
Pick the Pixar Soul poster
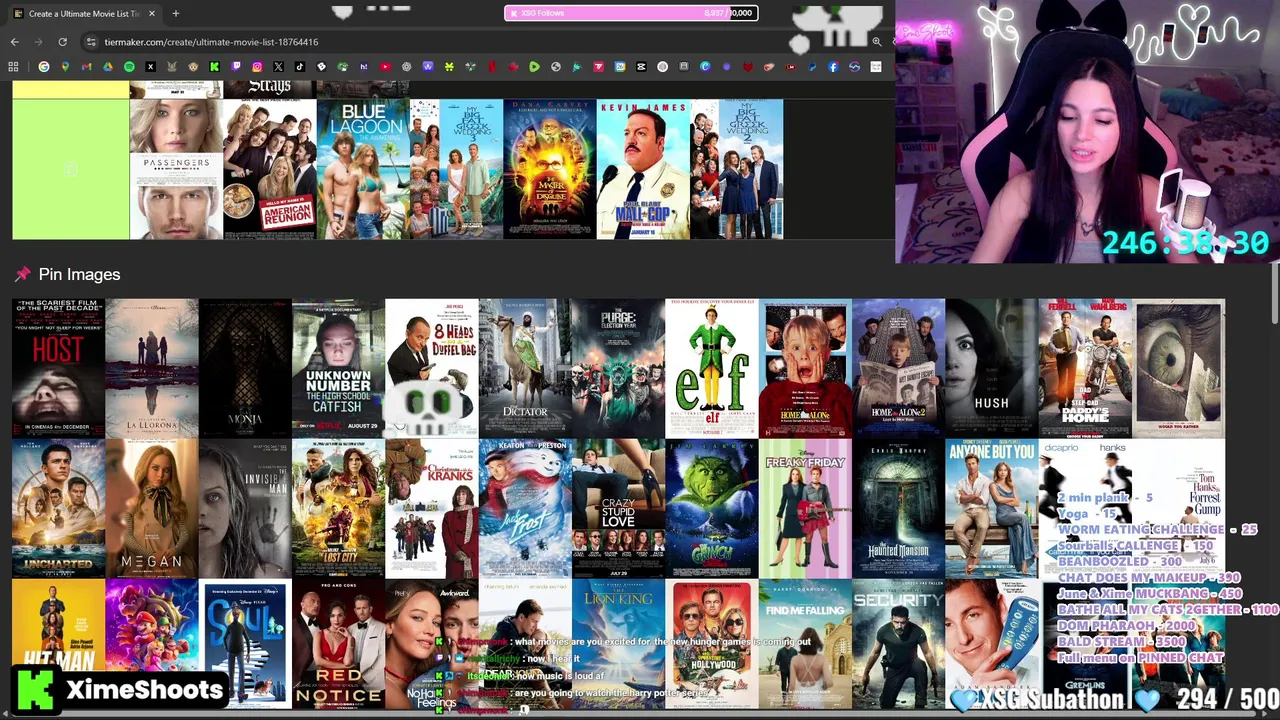pos(245,645)
